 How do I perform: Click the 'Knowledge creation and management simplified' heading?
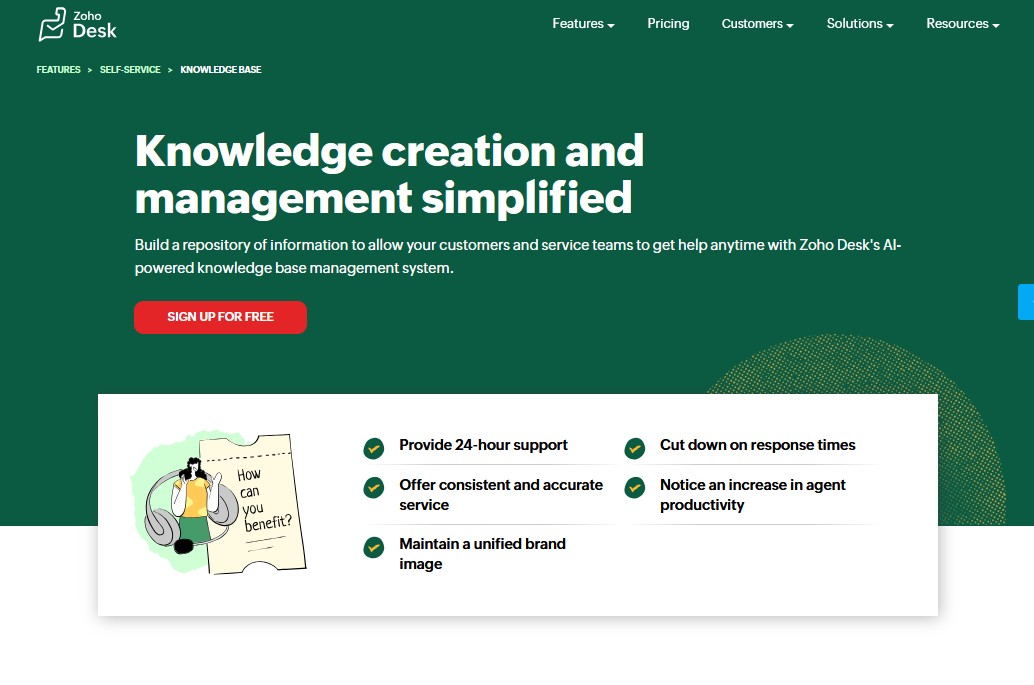[389, 174]
